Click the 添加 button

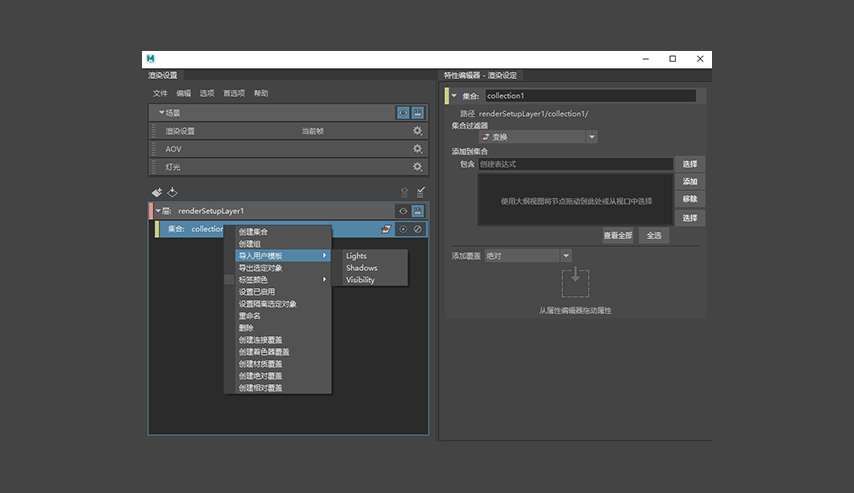[690, 181]
